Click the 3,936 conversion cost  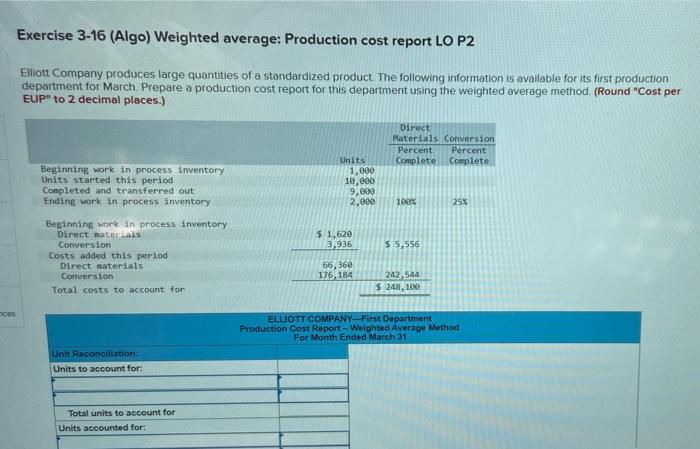[x=339, y=244]
